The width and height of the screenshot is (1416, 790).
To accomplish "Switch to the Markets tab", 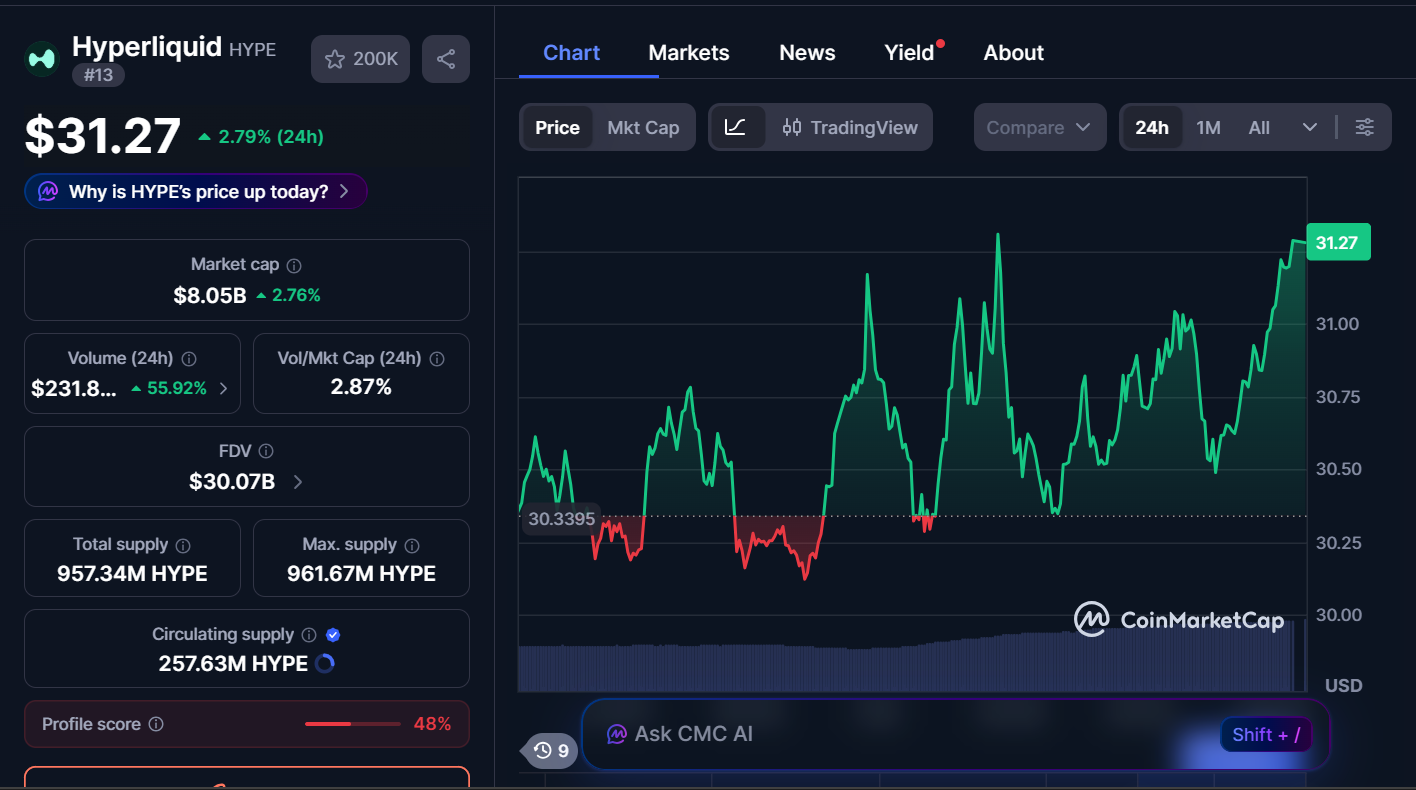I will coord(689,52).
